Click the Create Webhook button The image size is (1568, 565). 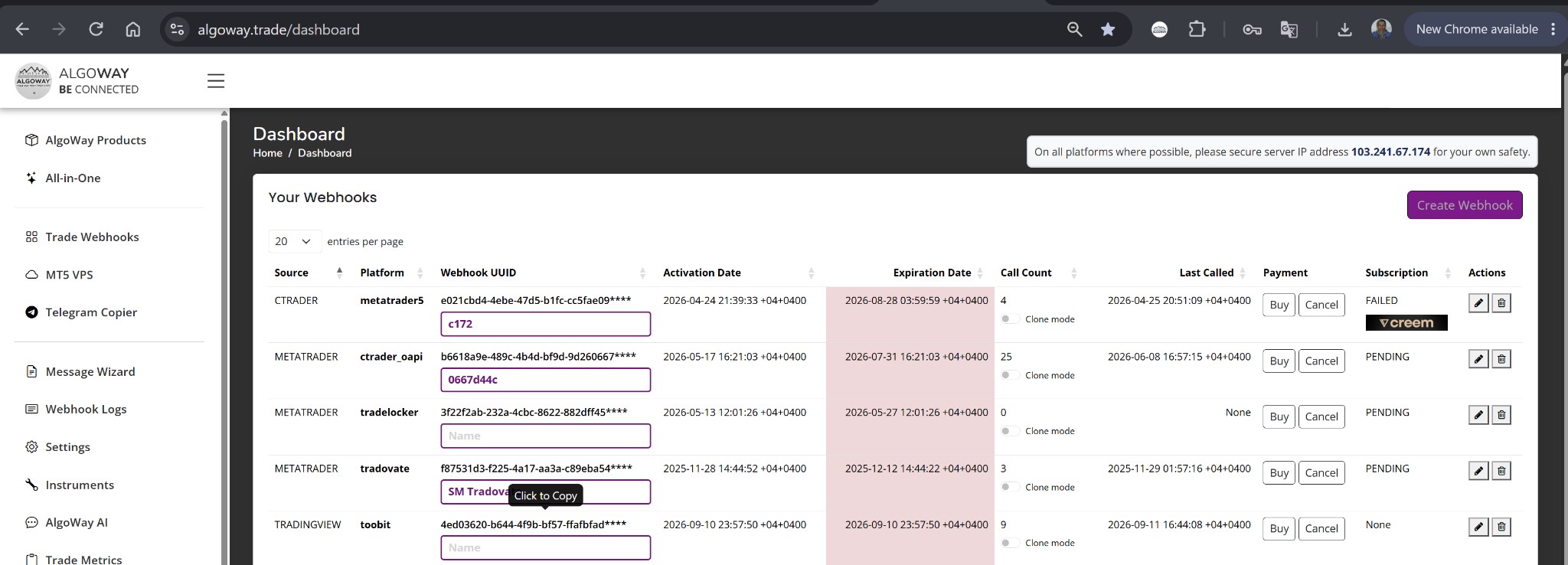pyautogui.click(x=1464, y=205)
